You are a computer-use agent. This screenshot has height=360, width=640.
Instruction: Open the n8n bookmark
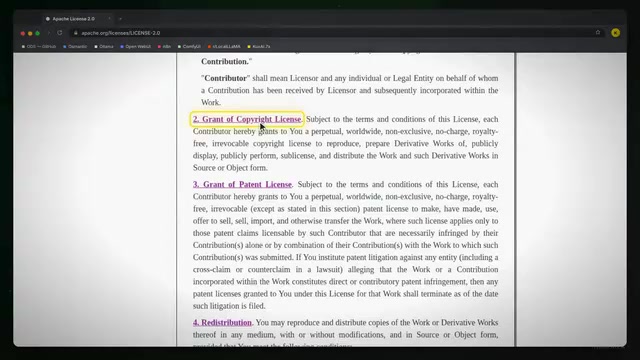[x=164, y=47]
